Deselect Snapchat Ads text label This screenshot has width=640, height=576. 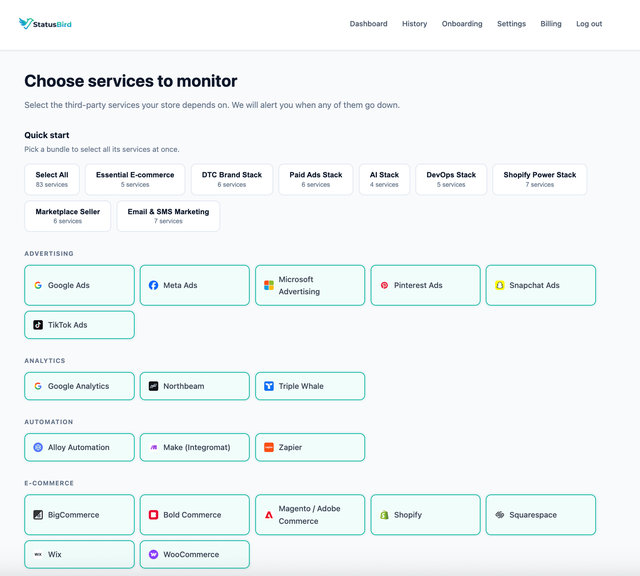point(534,285)
